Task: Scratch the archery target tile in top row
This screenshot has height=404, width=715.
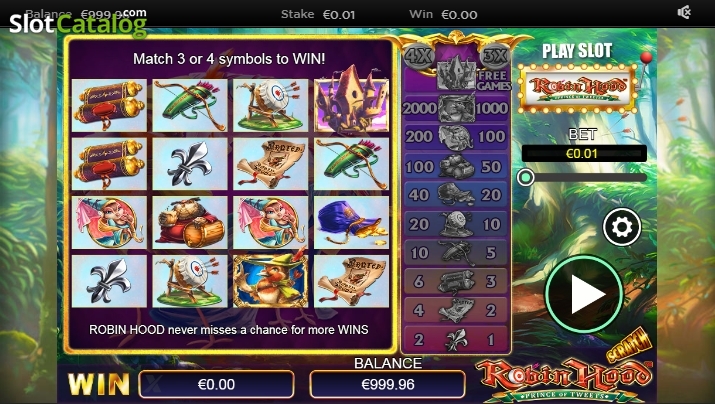Action: pyautogui.click(x=270, y=105)
